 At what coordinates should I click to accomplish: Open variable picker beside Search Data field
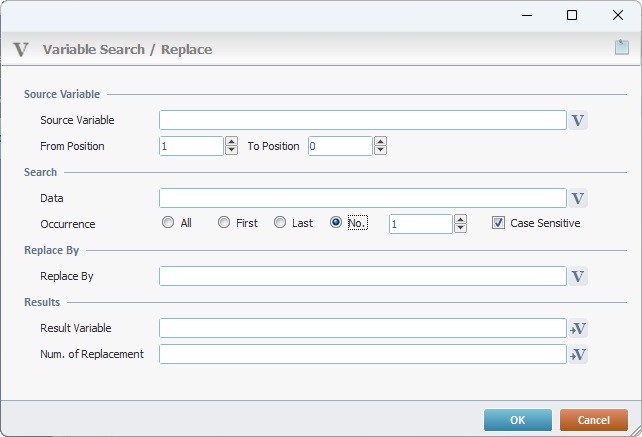(578, 198)
